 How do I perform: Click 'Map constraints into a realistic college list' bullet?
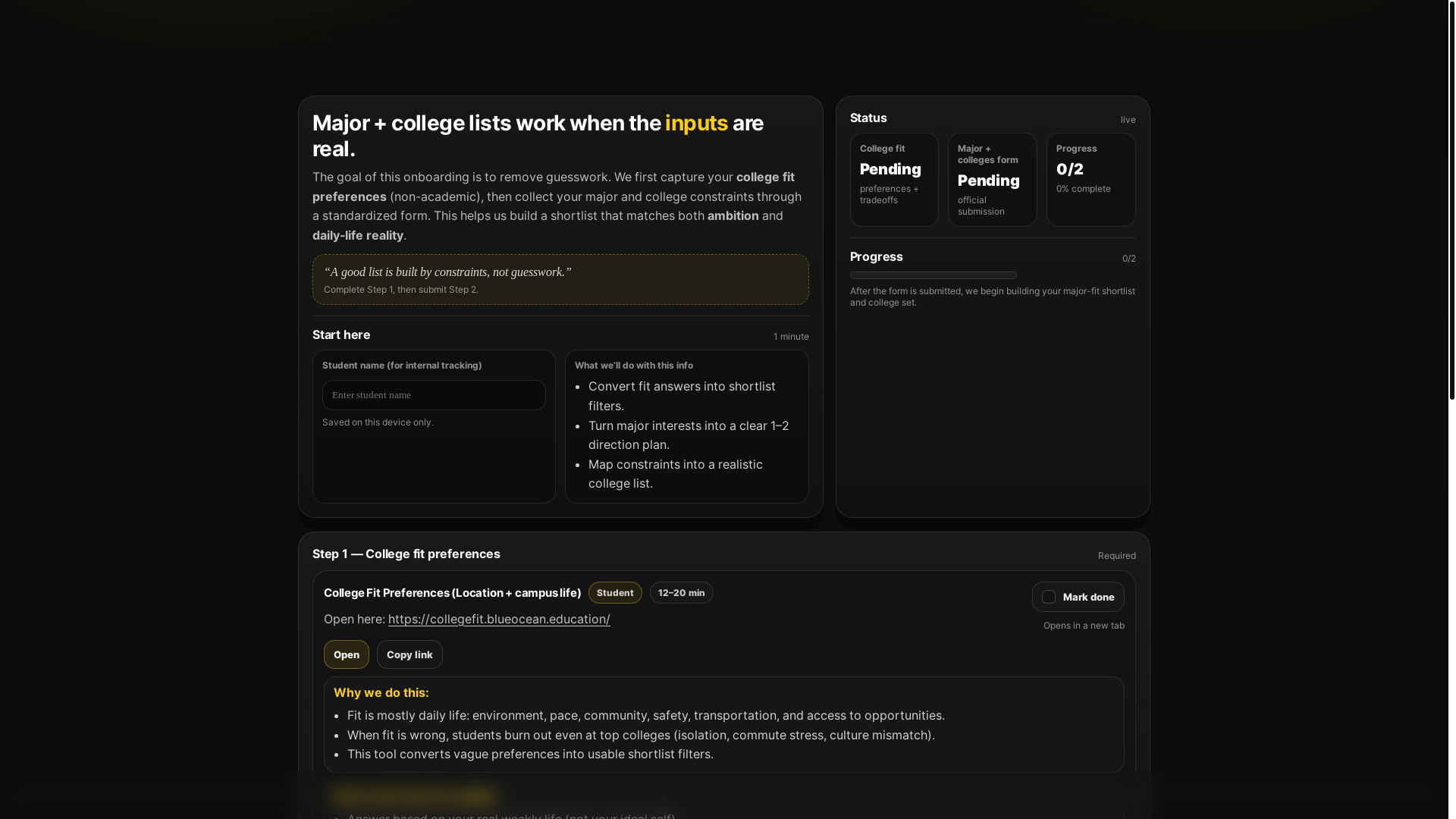click(676, 474)
